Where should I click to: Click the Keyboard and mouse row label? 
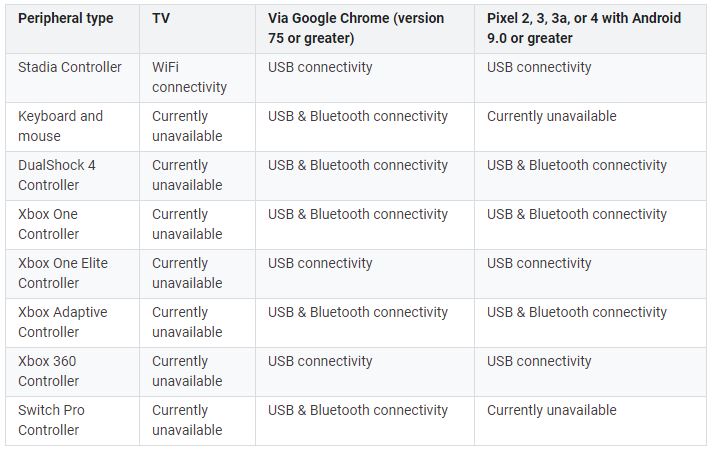click(x=60, y=126)
